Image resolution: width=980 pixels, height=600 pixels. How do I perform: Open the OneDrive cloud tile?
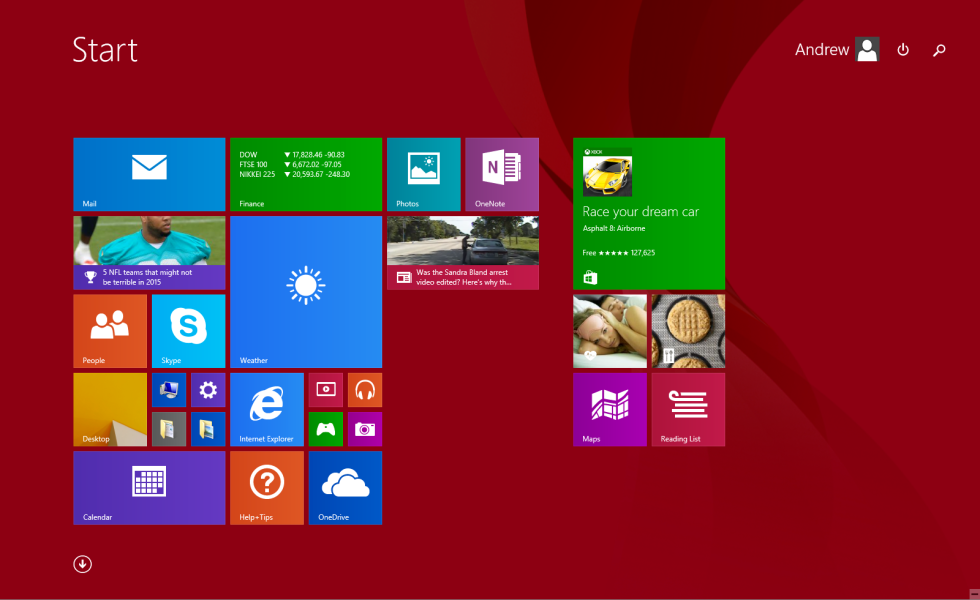click(345, 488)
